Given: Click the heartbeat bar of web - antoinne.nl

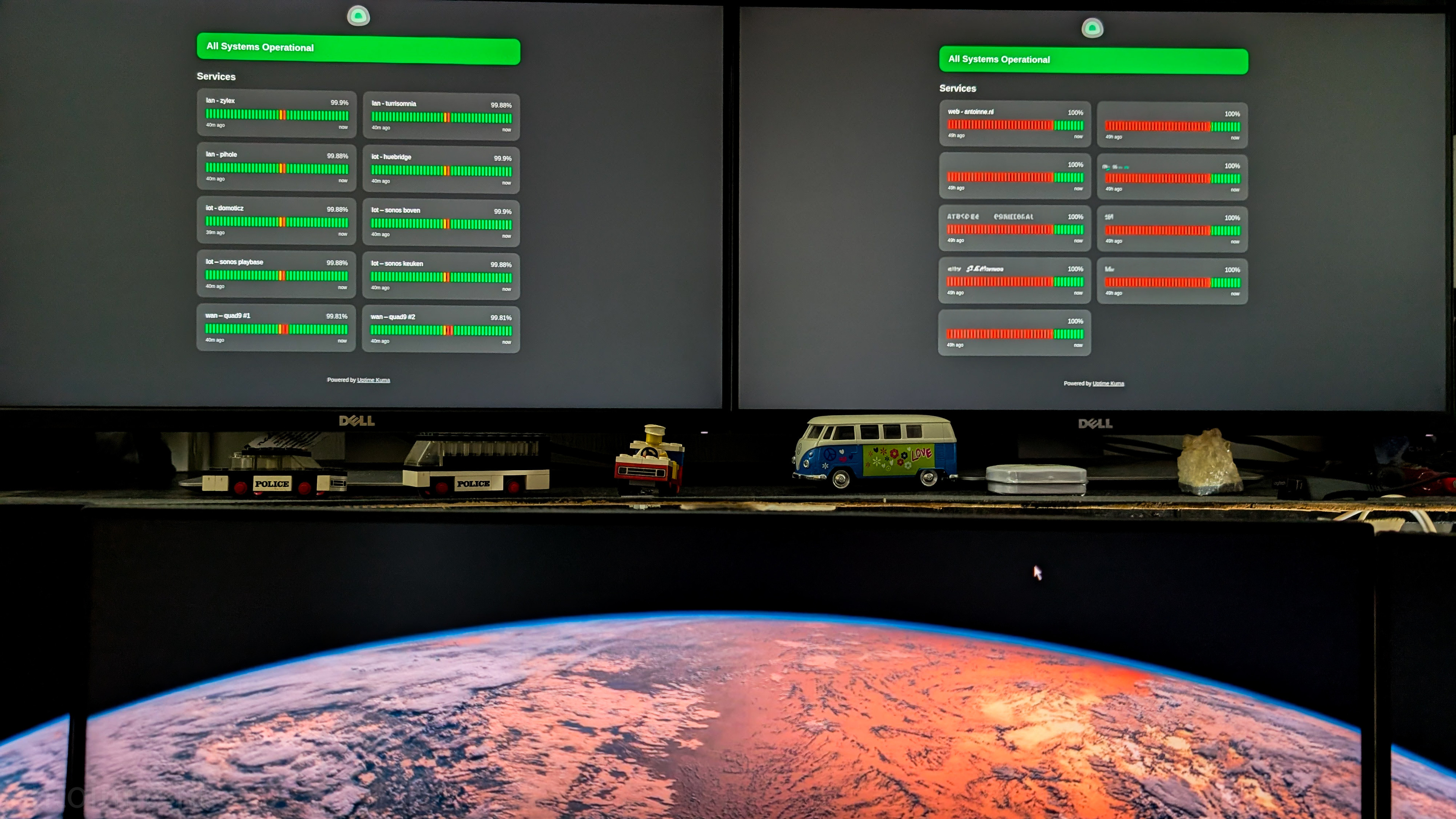Looking at the screenshot, I should (1015, 126).
